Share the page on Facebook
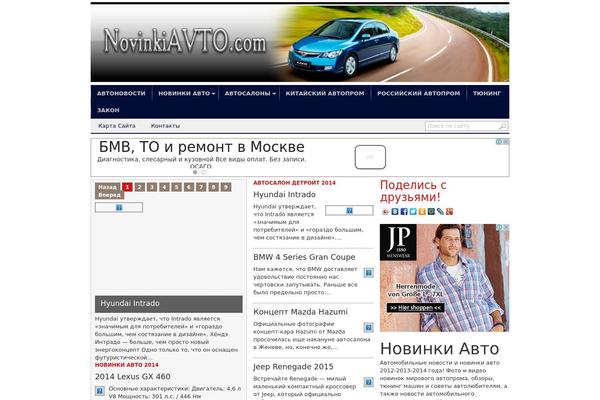The image size is (600, 400). click(x=404, y=211)
